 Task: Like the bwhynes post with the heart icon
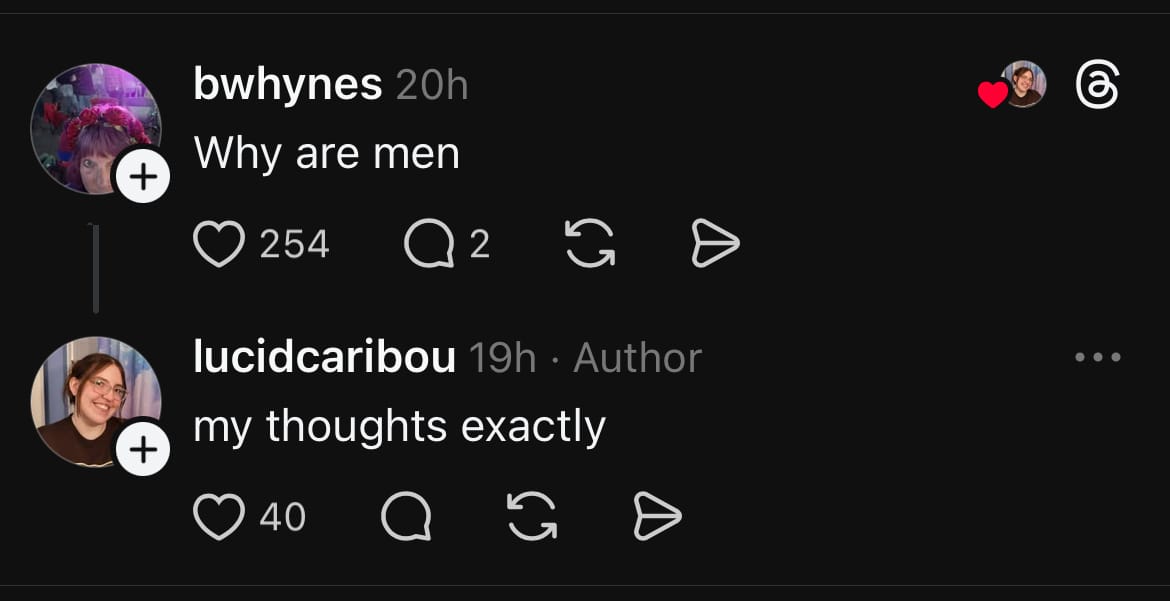pos(219,243)
